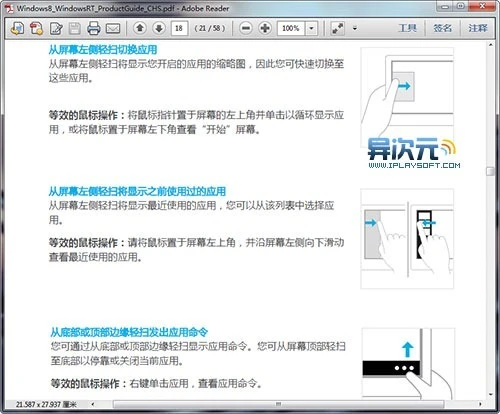Image resolution: width=500 pixels, height=414 pixels.
Task: Print the document with printer icon
Action: point(94,28)
